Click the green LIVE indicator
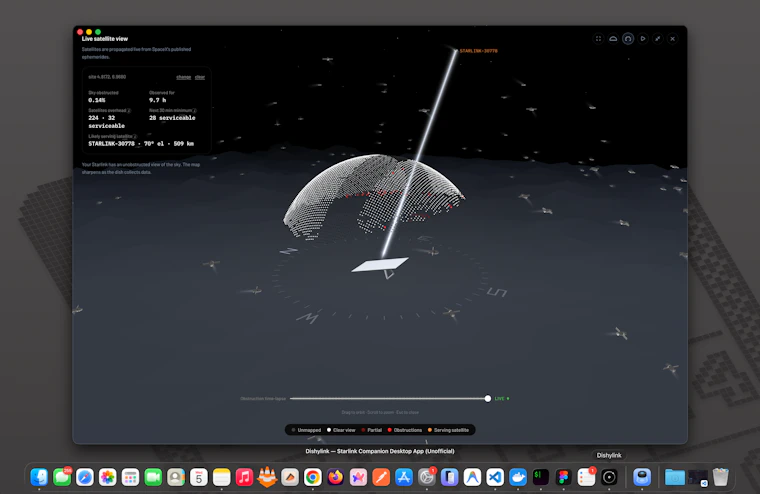Screen dimensions: 760x494 [502, 398]
